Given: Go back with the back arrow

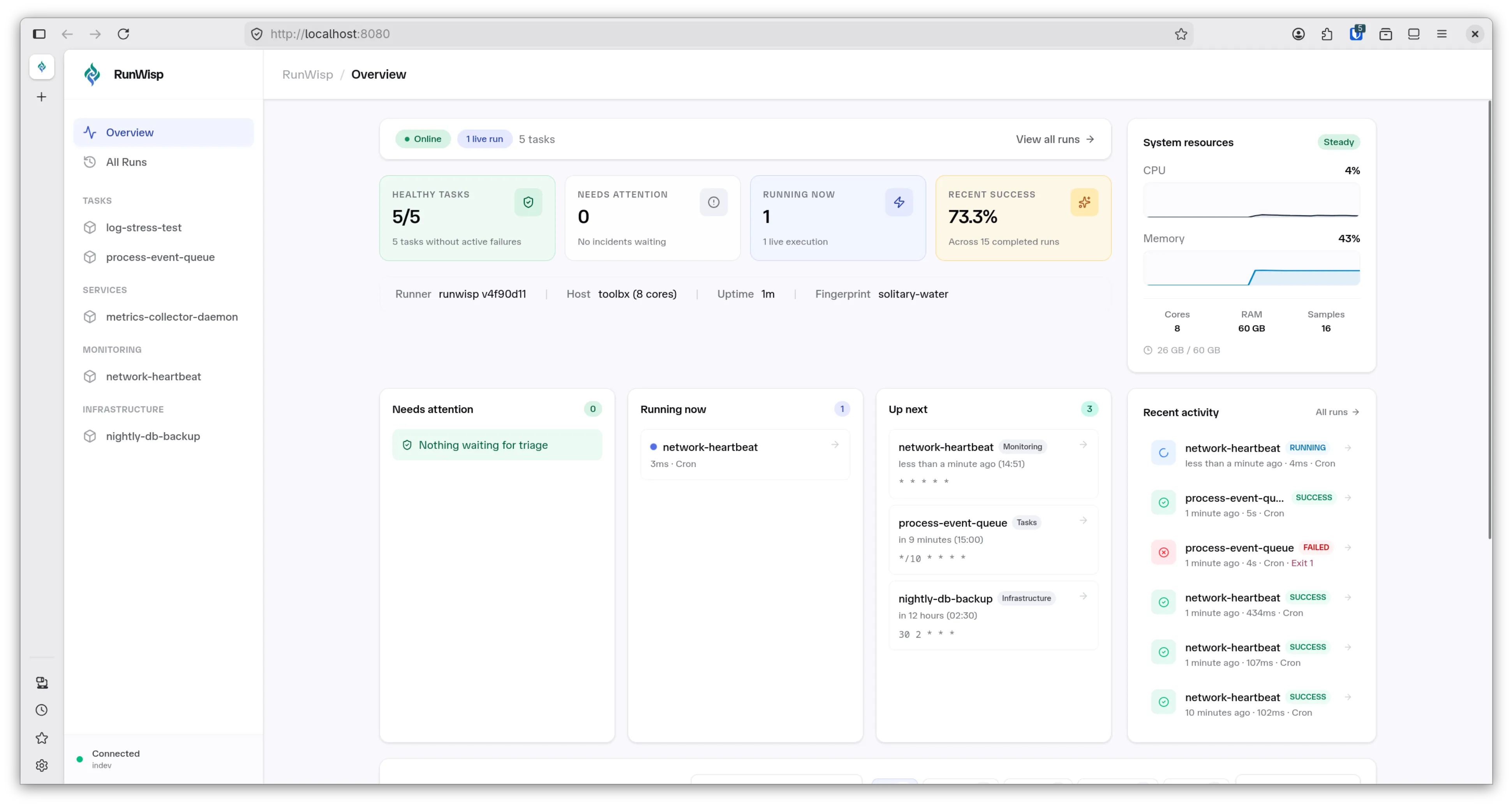Looking at the screenshot, I should (67, 34).
